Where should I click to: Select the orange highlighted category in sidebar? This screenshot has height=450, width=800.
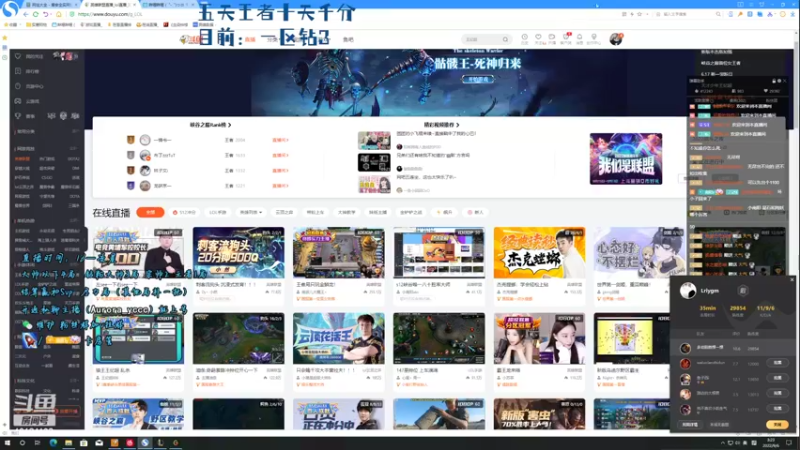[x=22, y=159]
